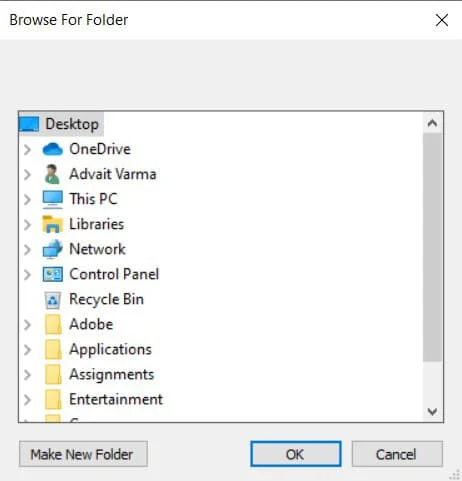Expand the Adobe folder chevron

click(x=28, y=325)
